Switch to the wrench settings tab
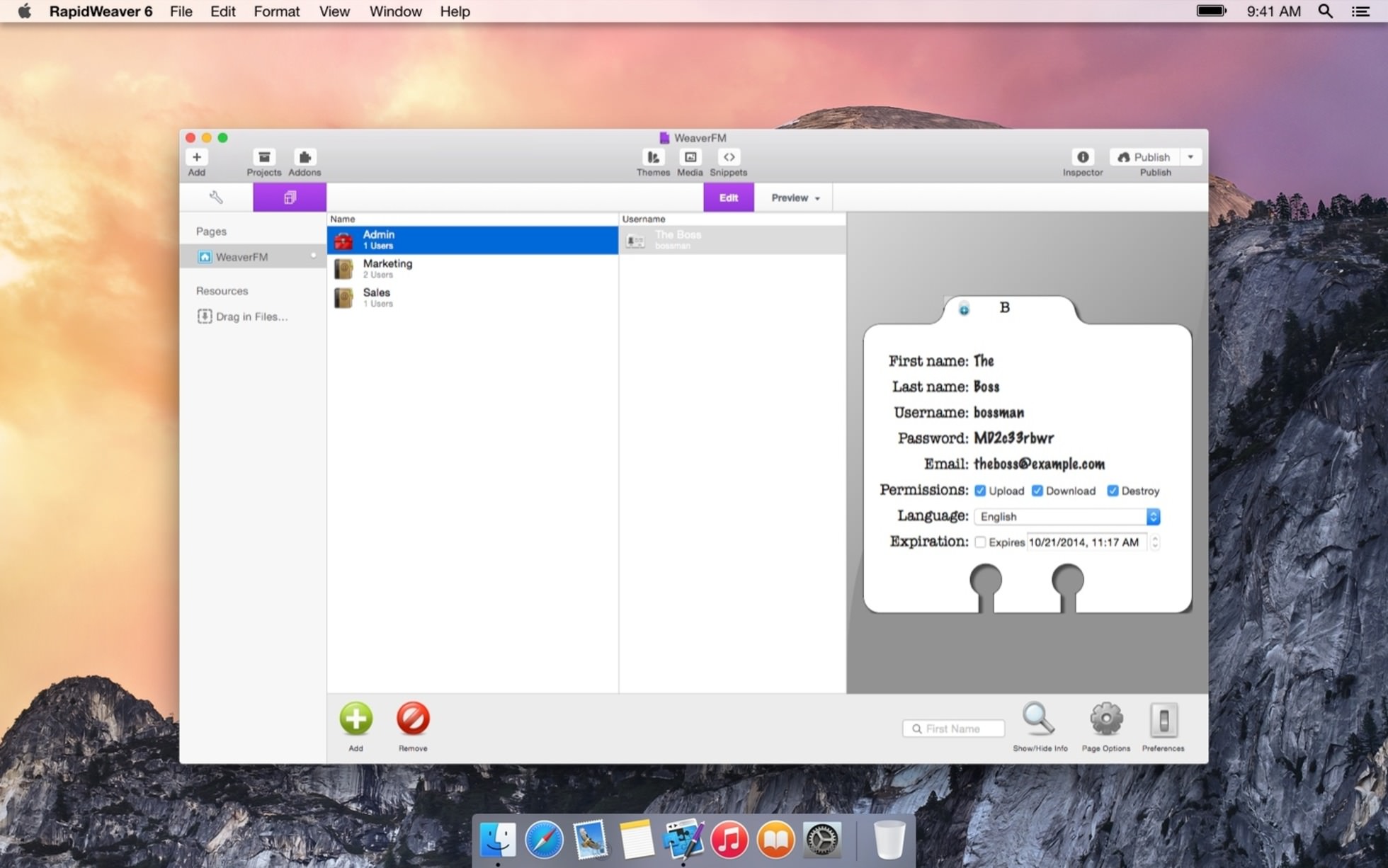The width and height of the screenshot is (1388, 868). (216, 198)
